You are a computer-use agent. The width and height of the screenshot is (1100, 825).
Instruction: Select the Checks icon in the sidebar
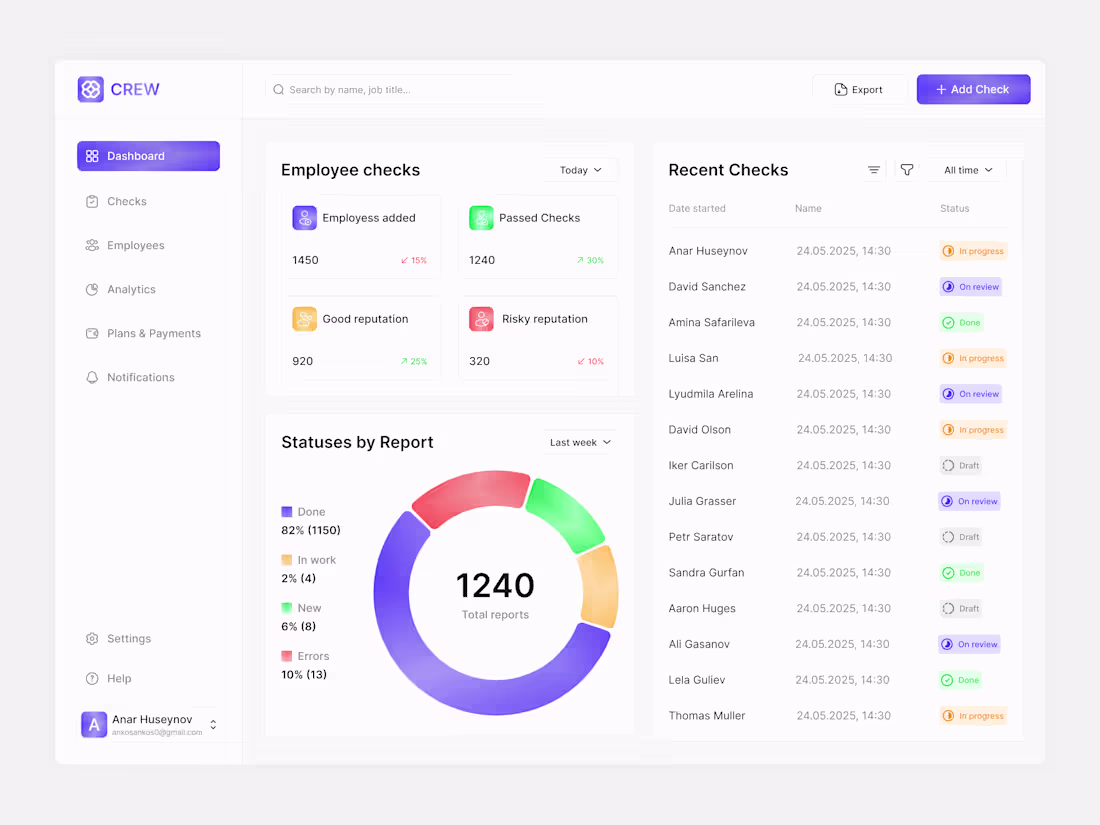pos(93,201)
